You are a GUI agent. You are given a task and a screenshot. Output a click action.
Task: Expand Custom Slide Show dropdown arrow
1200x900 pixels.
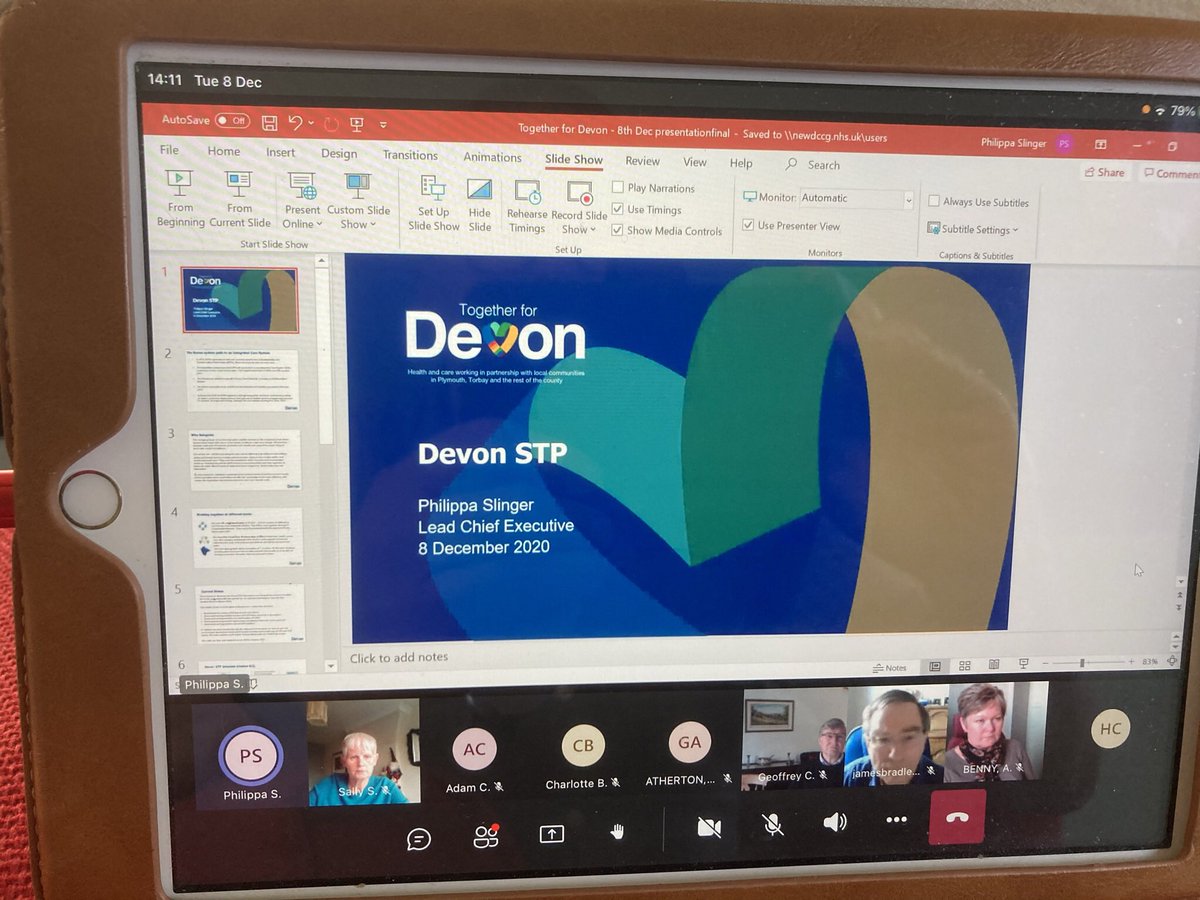[373, 225]
